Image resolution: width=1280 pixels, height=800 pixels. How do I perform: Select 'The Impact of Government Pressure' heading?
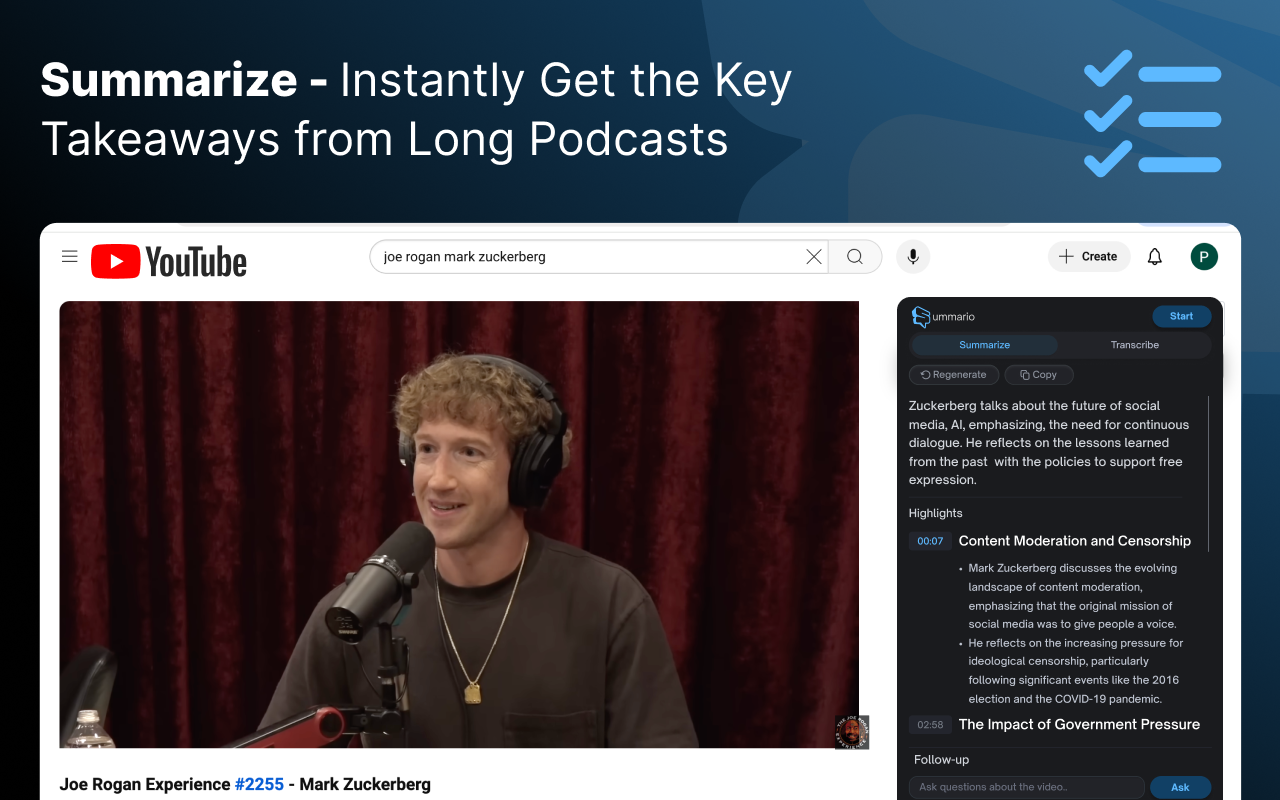click(1079, 725)
